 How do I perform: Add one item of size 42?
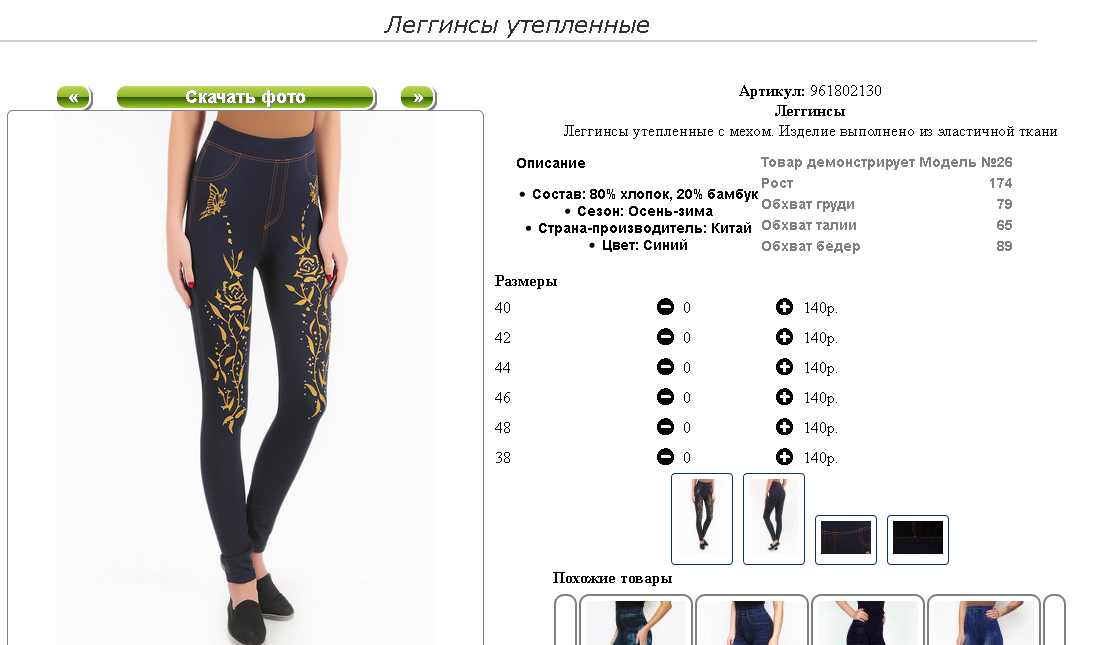point(784,337)
